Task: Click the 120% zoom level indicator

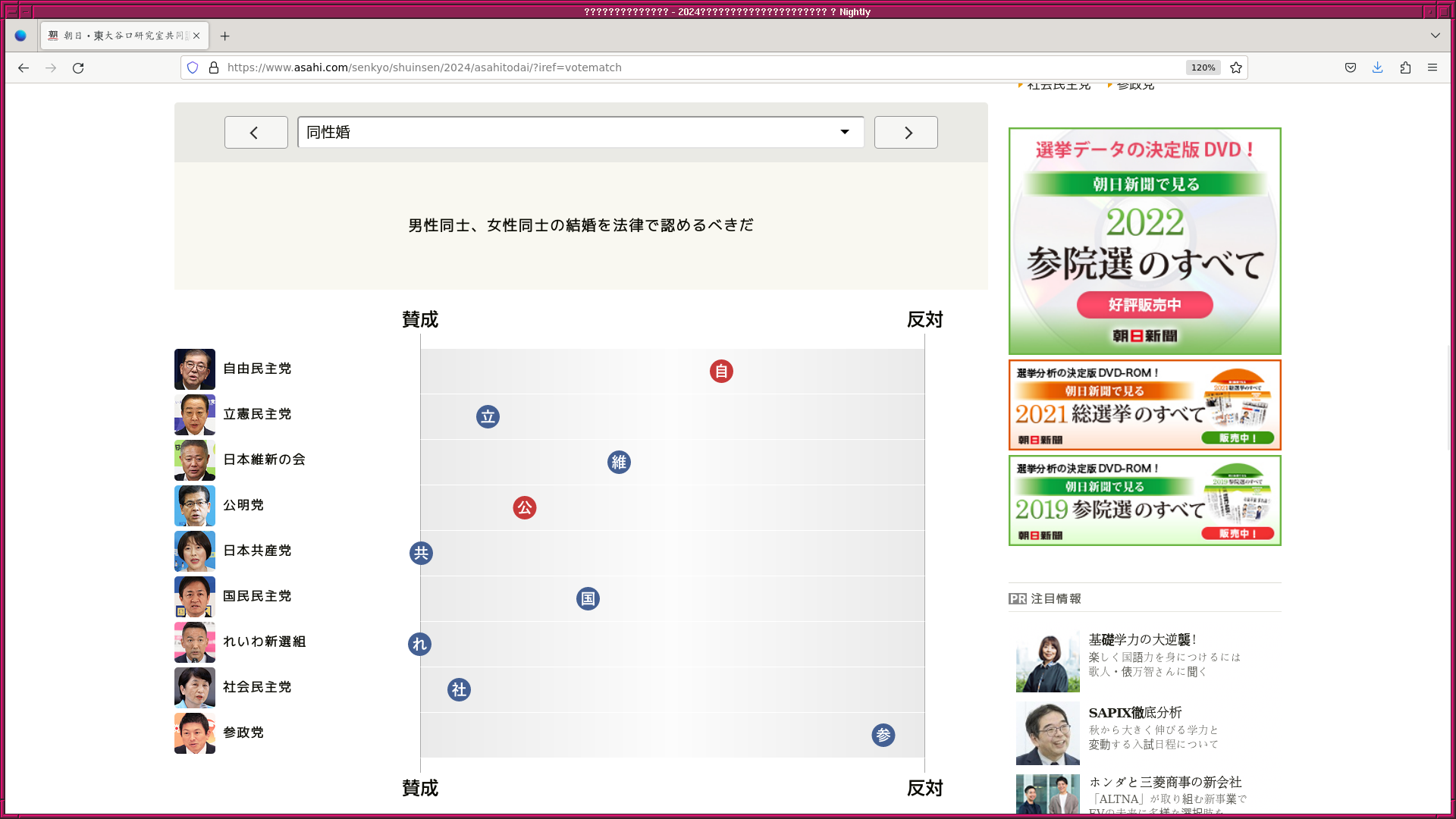Action: point(1203,67)
